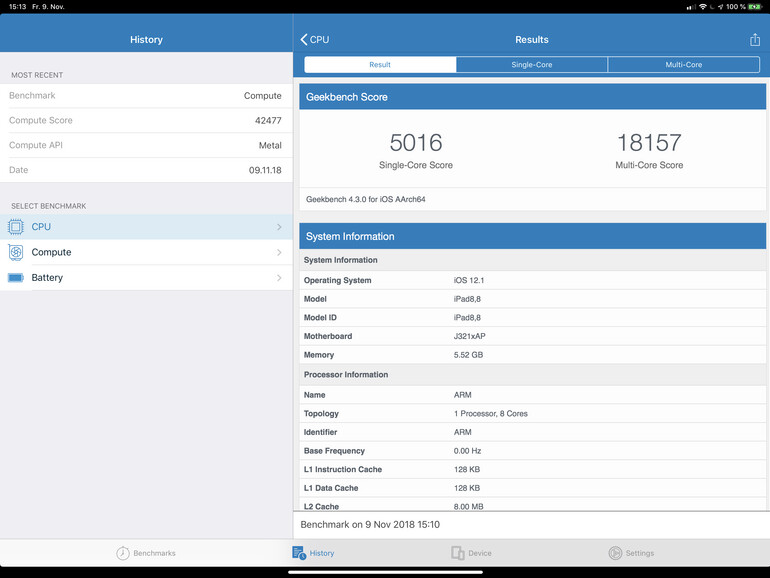Tap the Single-Core Score 5016 value

coord(416,142)
